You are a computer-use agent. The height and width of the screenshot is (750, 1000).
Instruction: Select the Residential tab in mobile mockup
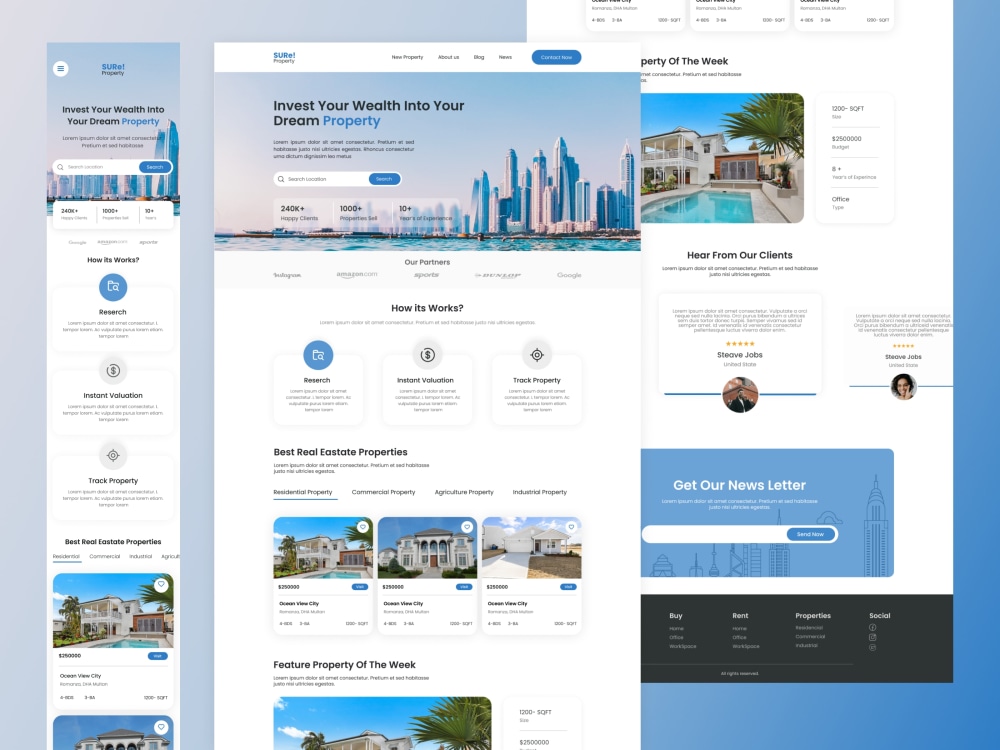click(66, 557)
